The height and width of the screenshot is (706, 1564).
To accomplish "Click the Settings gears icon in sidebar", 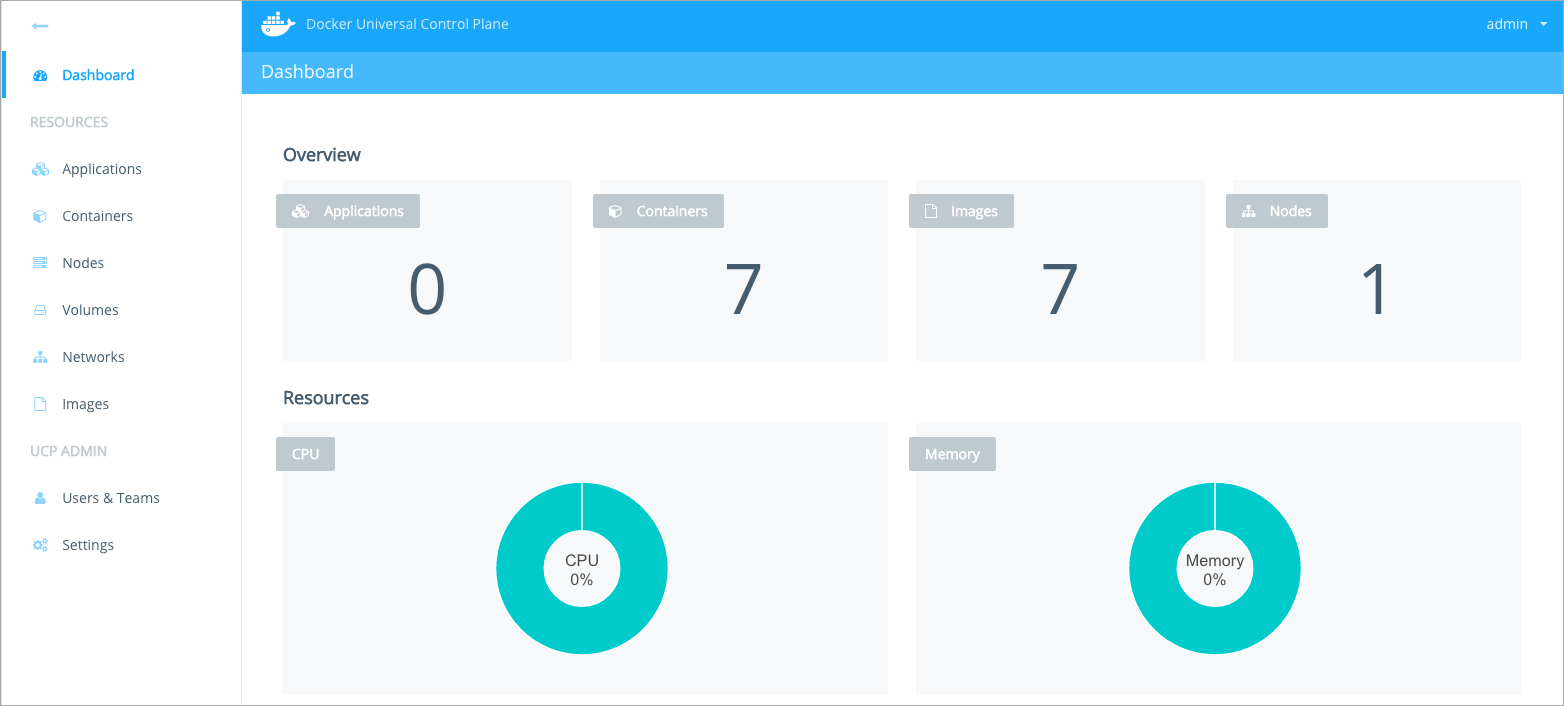I will (x=40, y=545).
